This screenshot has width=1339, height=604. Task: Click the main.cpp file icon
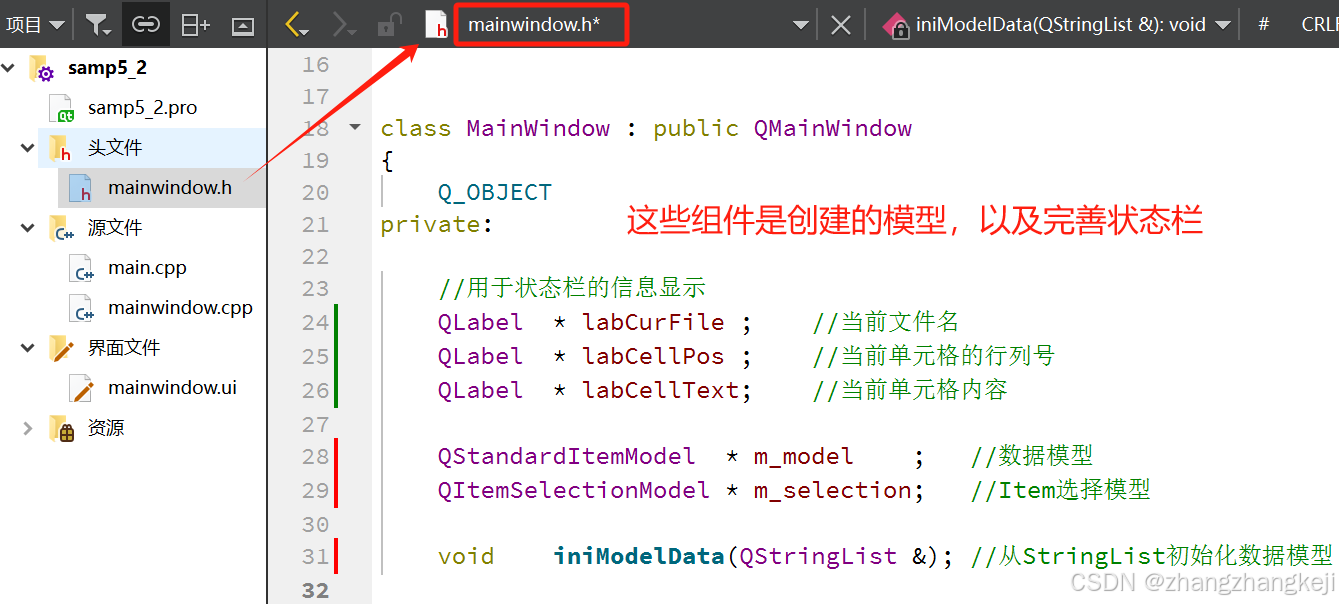tap(82, 268)
